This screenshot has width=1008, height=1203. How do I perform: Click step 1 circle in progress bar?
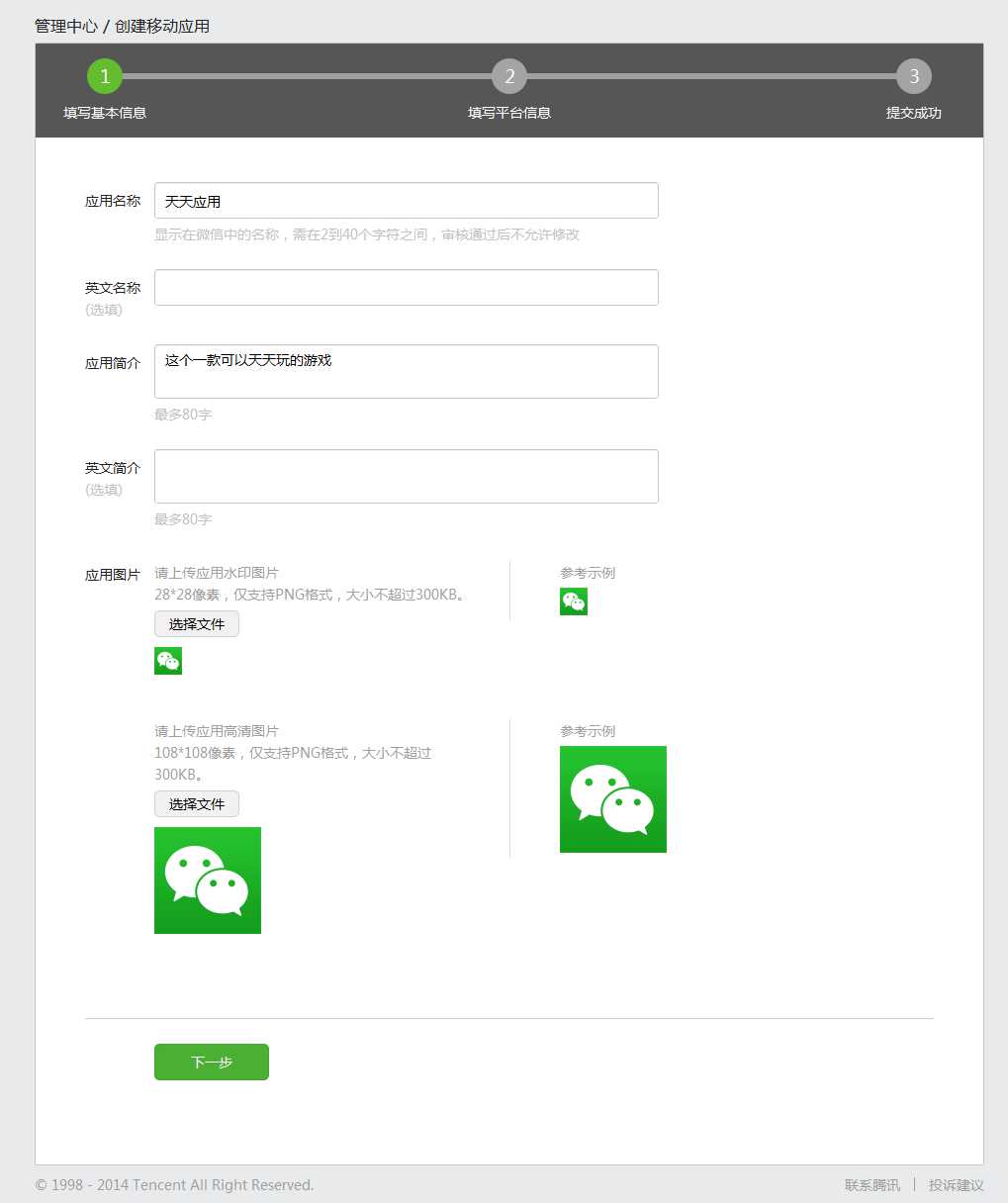pos(105,76)
